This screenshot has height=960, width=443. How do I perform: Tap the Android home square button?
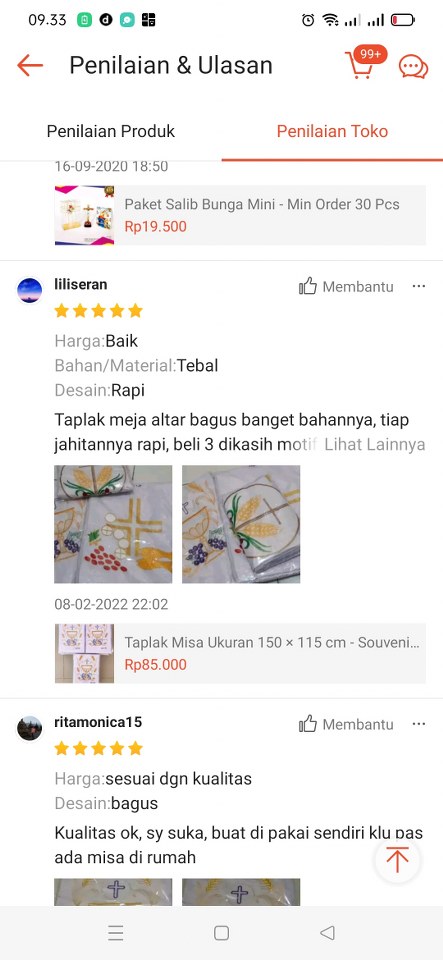click(222, 933)
